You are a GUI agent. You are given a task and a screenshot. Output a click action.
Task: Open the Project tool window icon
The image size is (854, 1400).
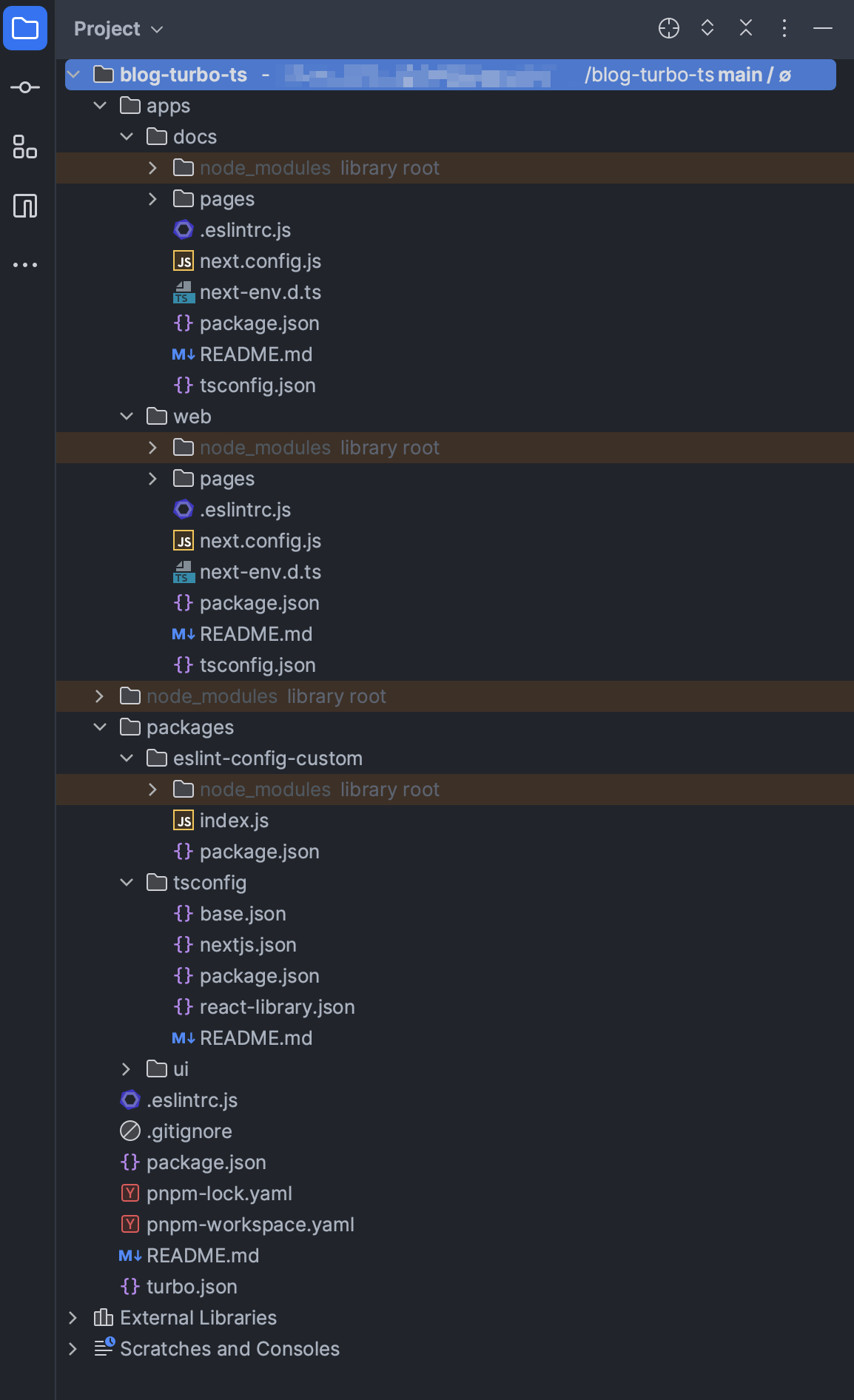(25, 29)
